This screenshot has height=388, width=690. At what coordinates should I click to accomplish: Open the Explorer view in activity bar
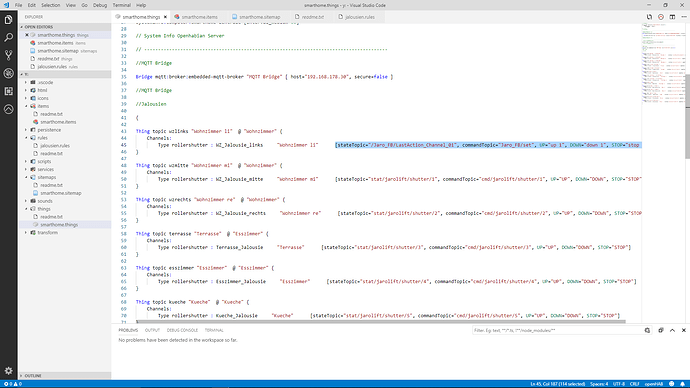[8, 20]
